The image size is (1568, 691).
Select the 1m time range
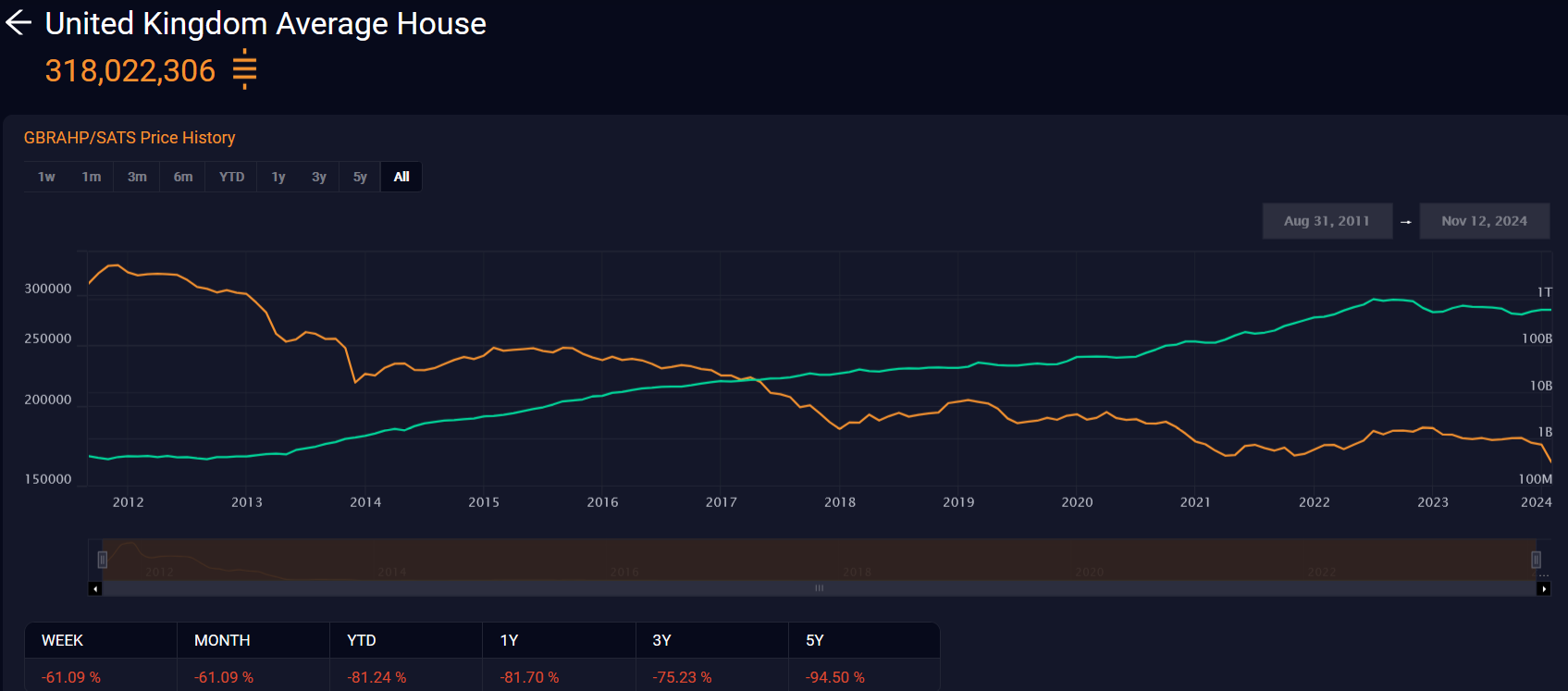[x=91, y=177]
